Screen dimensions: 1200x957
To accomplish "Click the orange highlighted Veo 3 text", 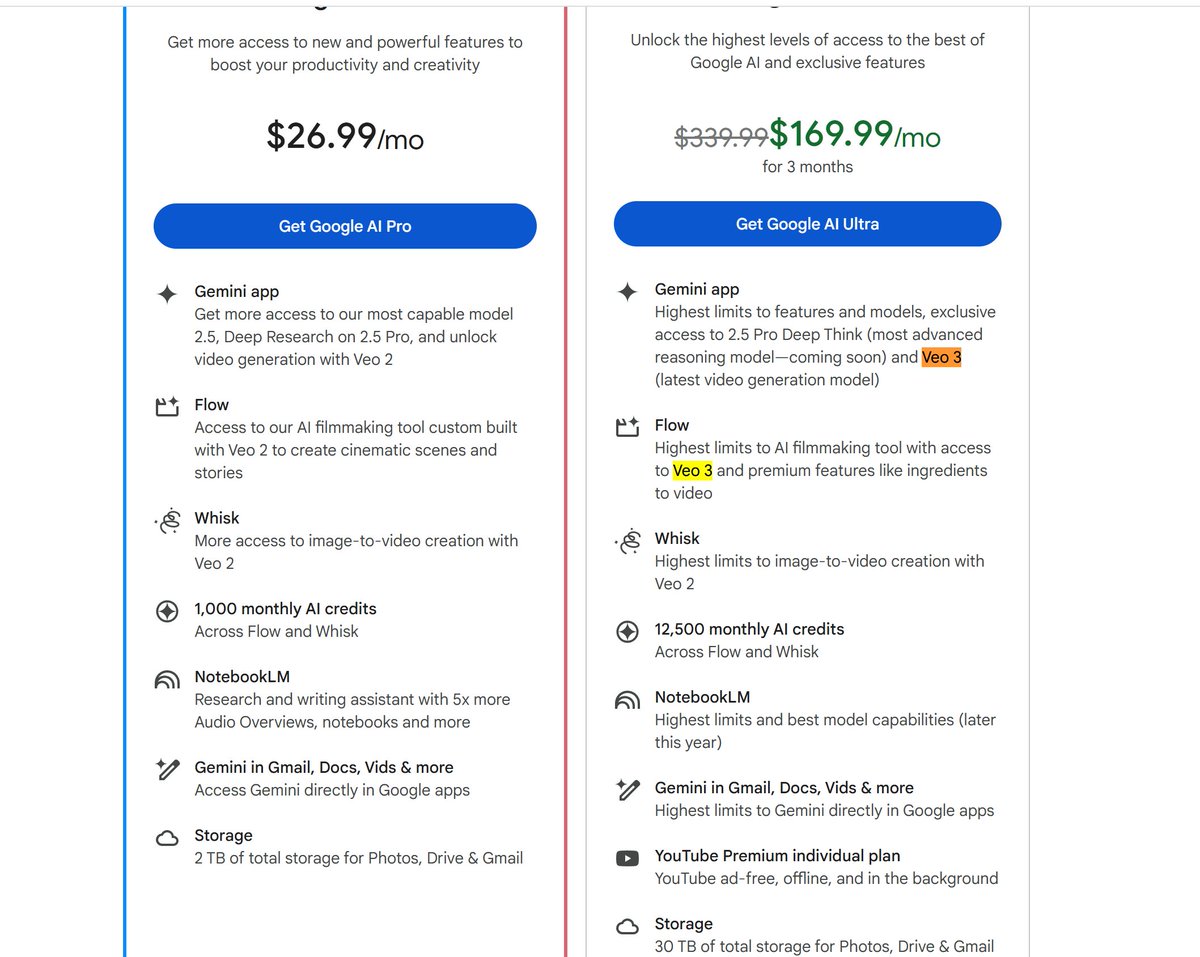I will tap(941, 357).
